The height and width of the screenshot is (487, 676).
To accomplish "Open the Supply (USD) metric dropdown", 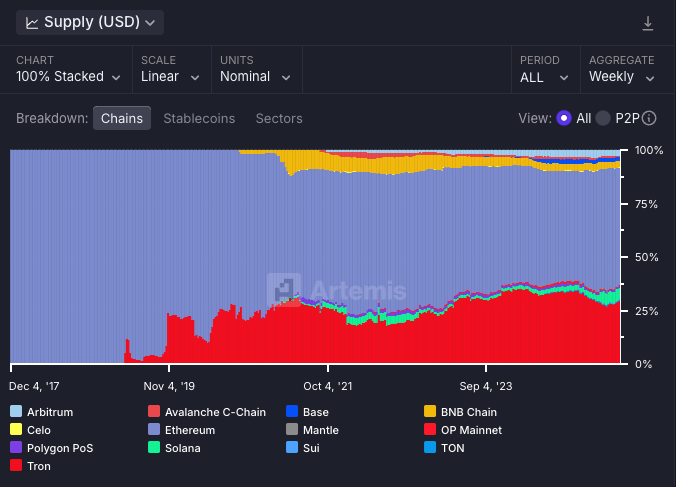I will 90,22.
